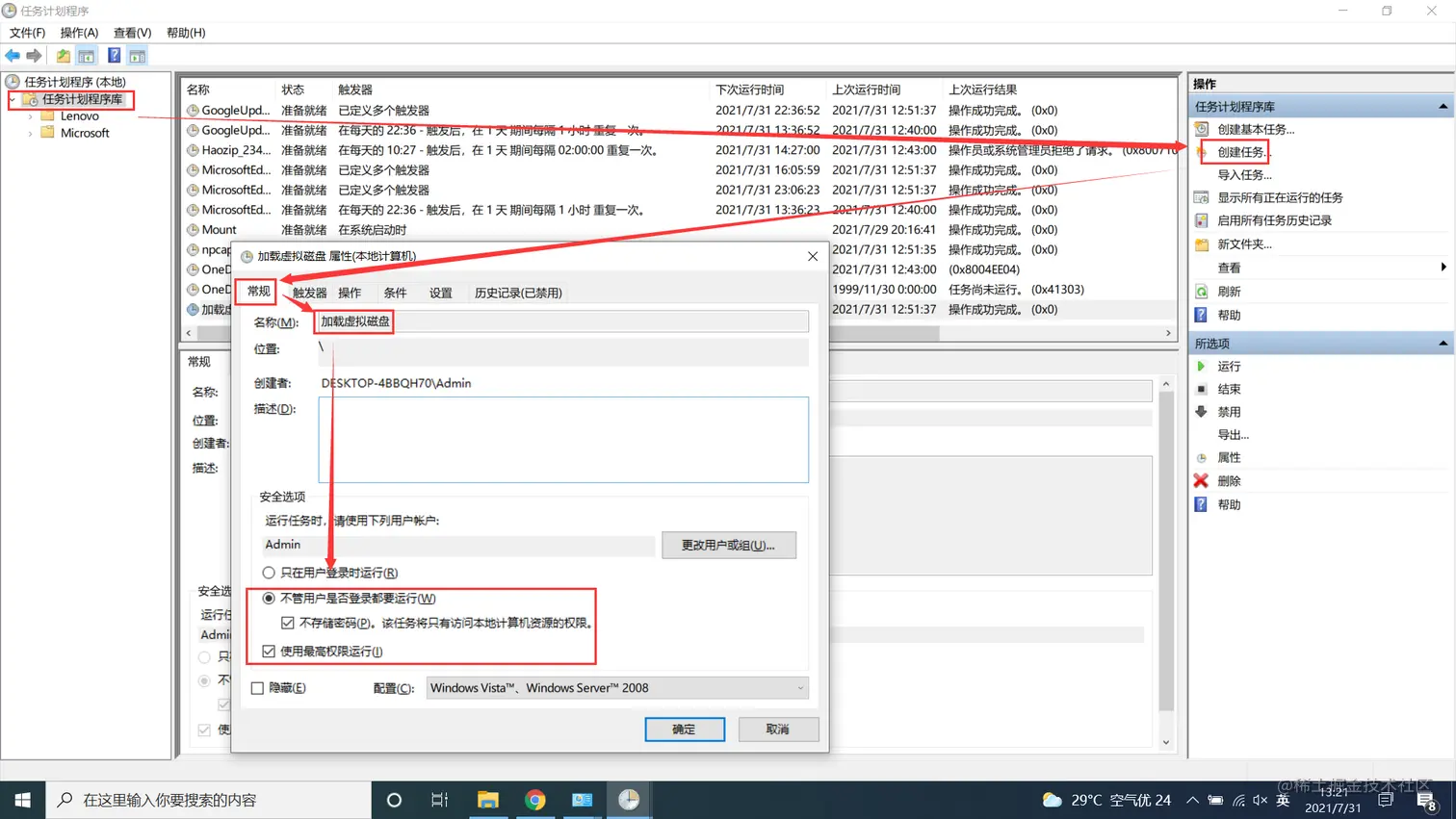
Task: Click the Cortana circle taskbar icon
Action: pos(394,800)
